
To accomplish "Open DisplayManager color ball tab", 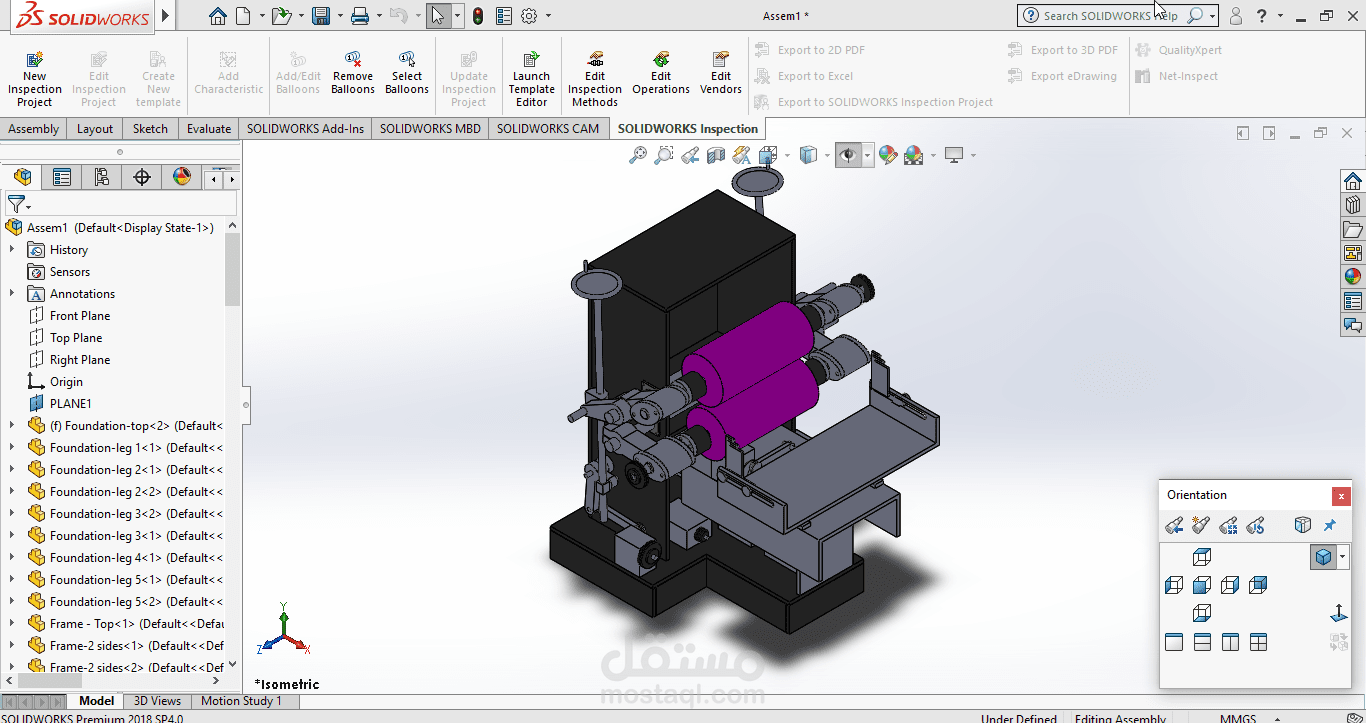I will [x=182, y=177].
